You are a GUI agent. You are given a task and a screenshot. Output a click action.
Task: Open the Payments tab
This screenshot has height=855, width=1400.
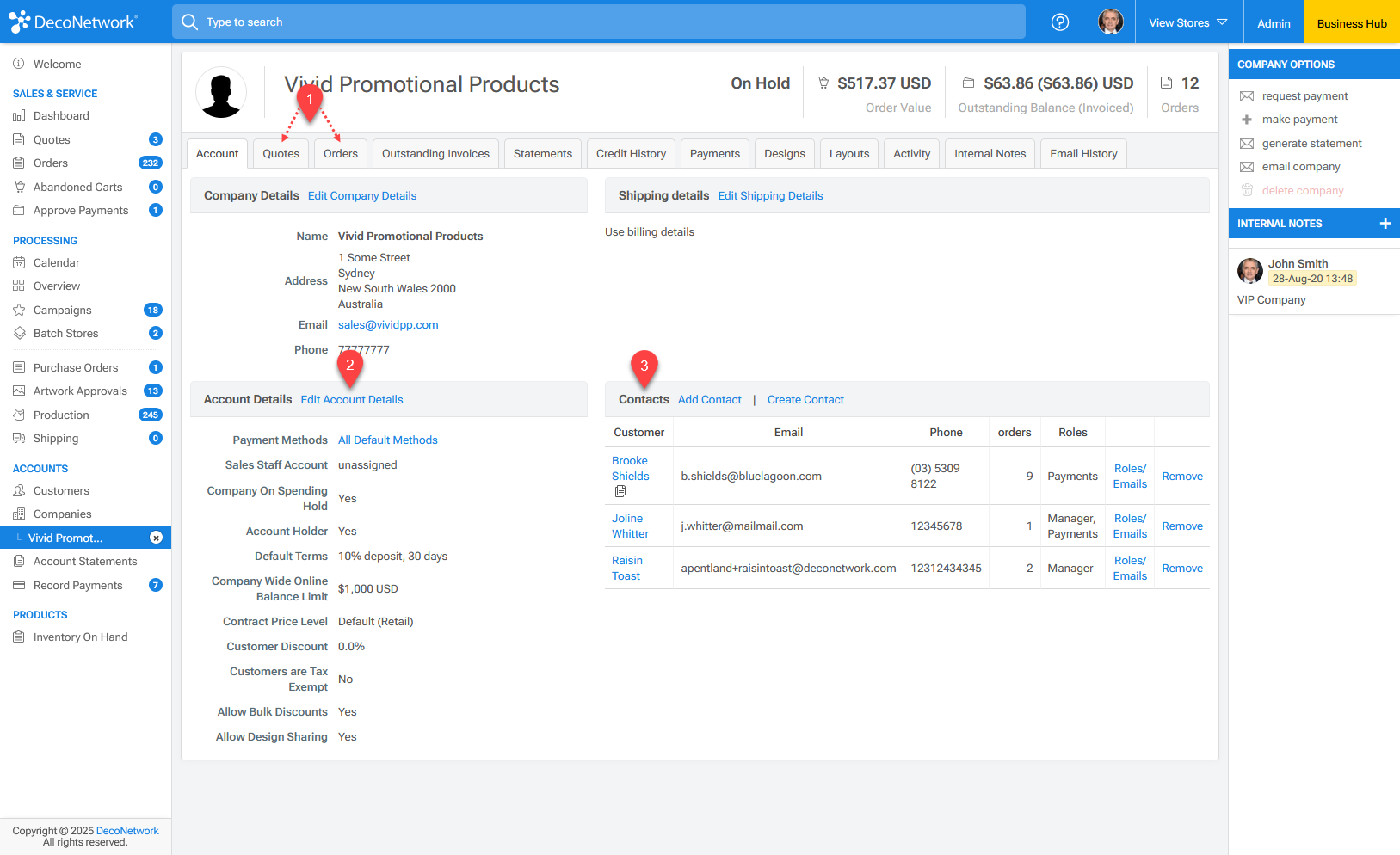tap(715, 153)
